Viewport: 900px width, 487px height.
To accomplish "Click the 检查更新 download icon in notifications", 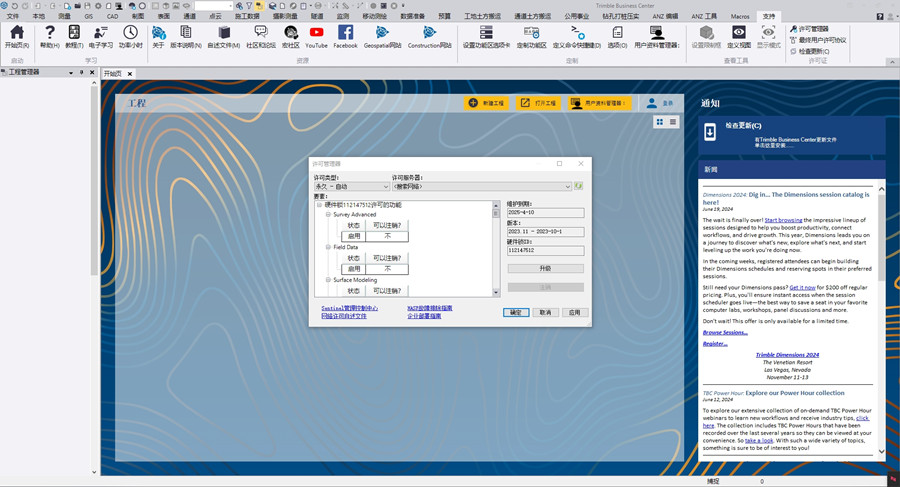I will 710,132.
